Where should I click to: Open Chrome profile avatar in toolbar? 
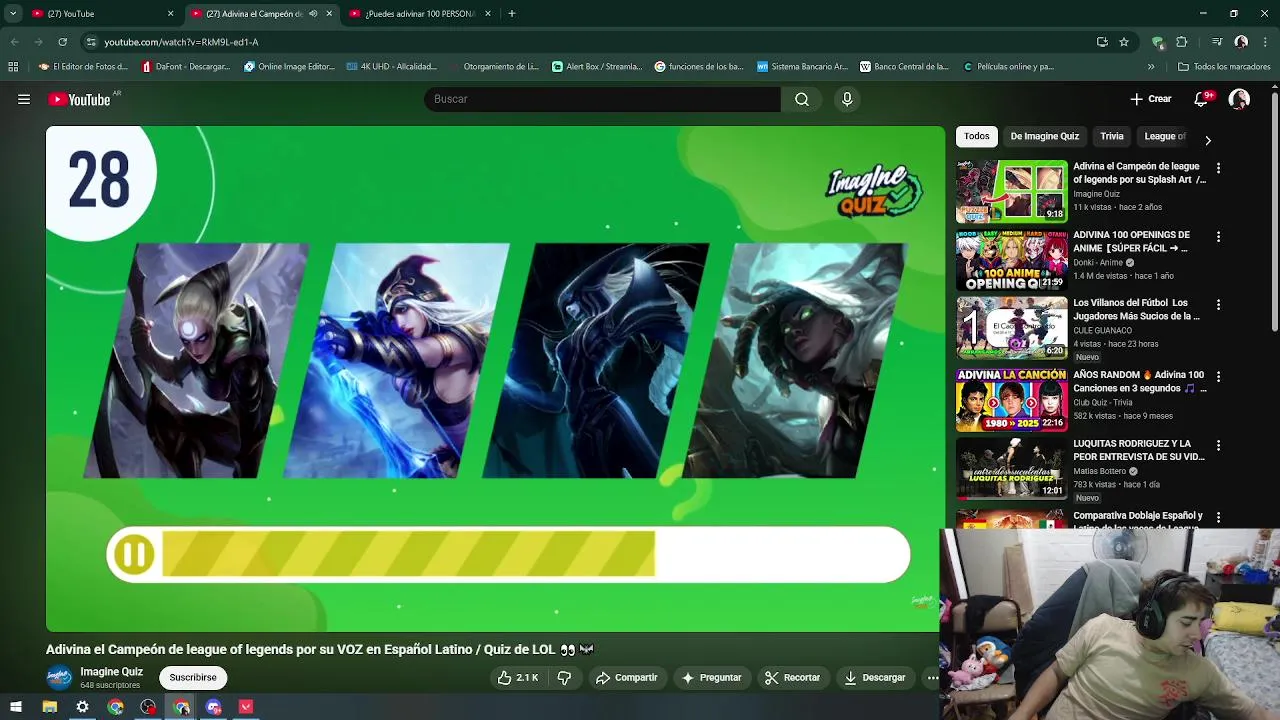(x=1241, y=42)
